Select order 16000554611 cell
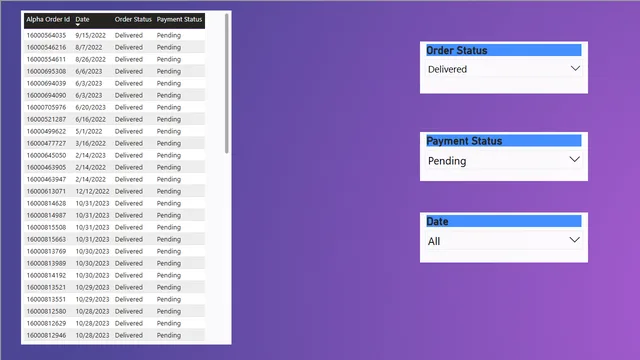The image size is (640, 360). [x=46, y=60]
